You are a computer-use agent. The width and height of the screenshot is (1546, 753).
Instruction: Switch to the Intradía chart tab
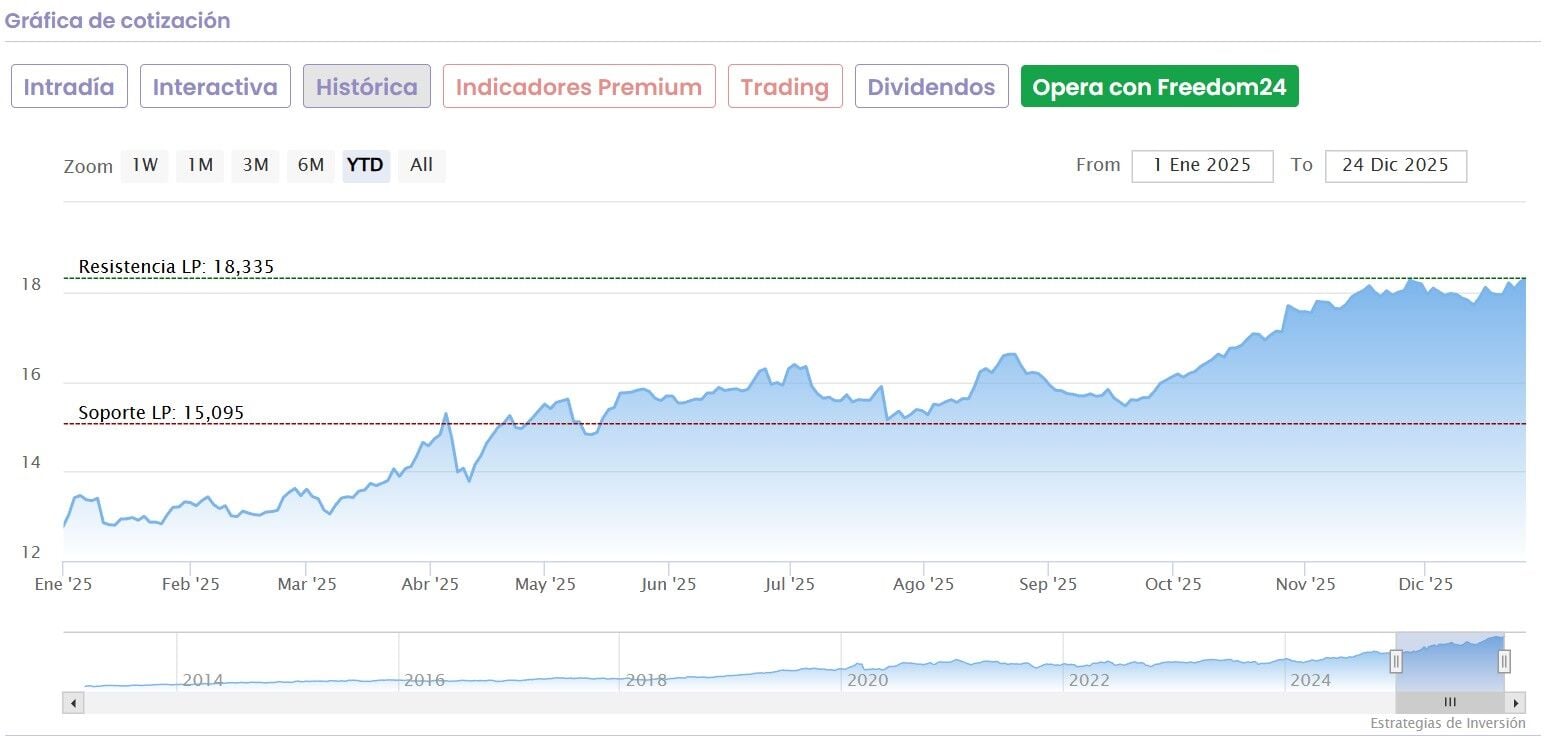69,87
